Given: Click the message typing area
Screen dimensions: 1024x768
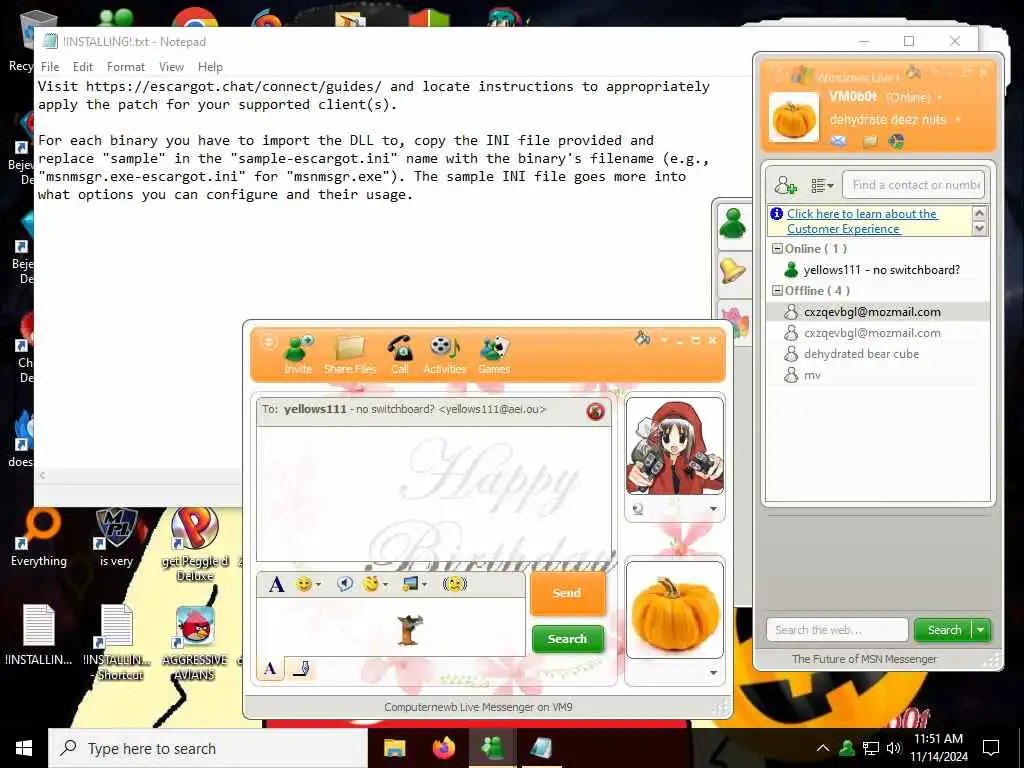Looking at the screenshot, I should tap(391, 628).
